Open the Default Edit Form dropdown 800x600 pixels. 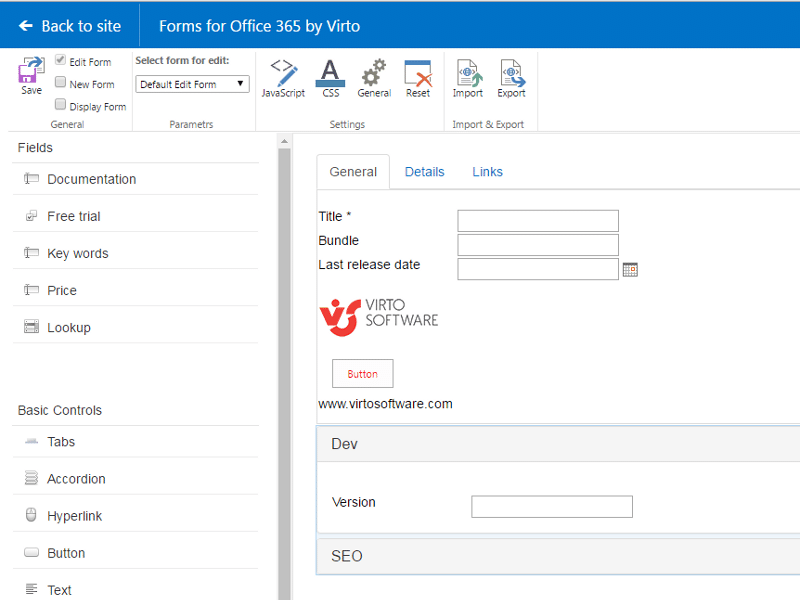coord(192,84)
